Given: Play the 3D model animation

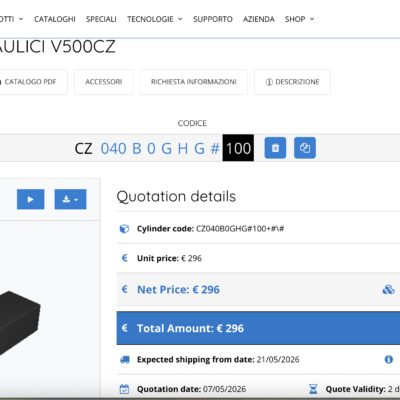Looking at the screenshot, I should 31,199.
